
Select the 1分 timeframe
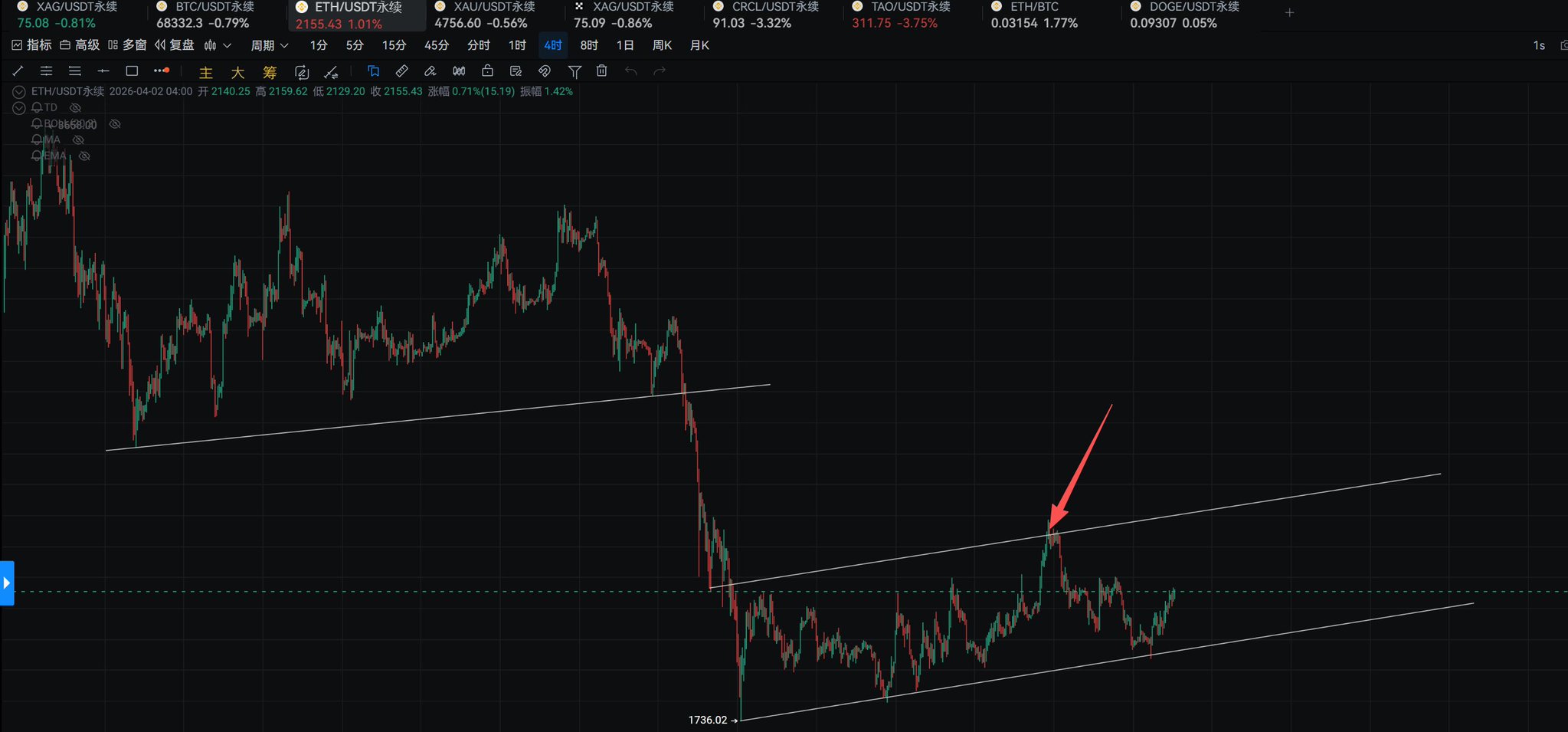[319, 45]
